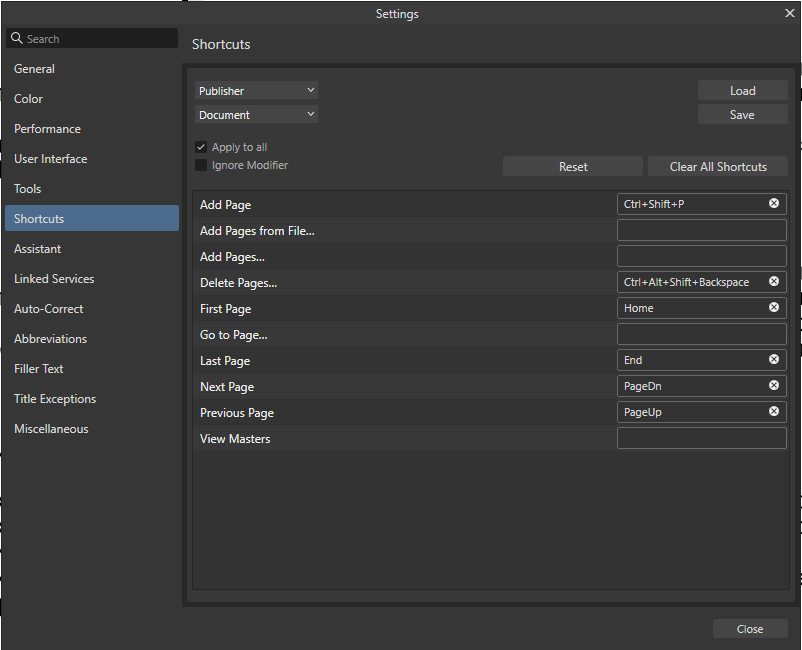Switch to the General settings section
This screenshot has height=650, width=802.
coord(34,68)
